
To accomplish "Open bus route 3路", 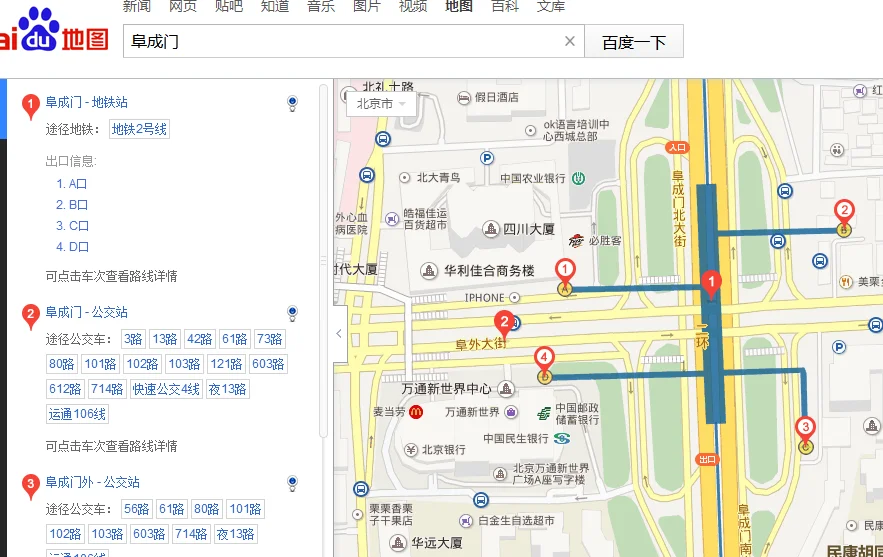I will coord(133,339).
